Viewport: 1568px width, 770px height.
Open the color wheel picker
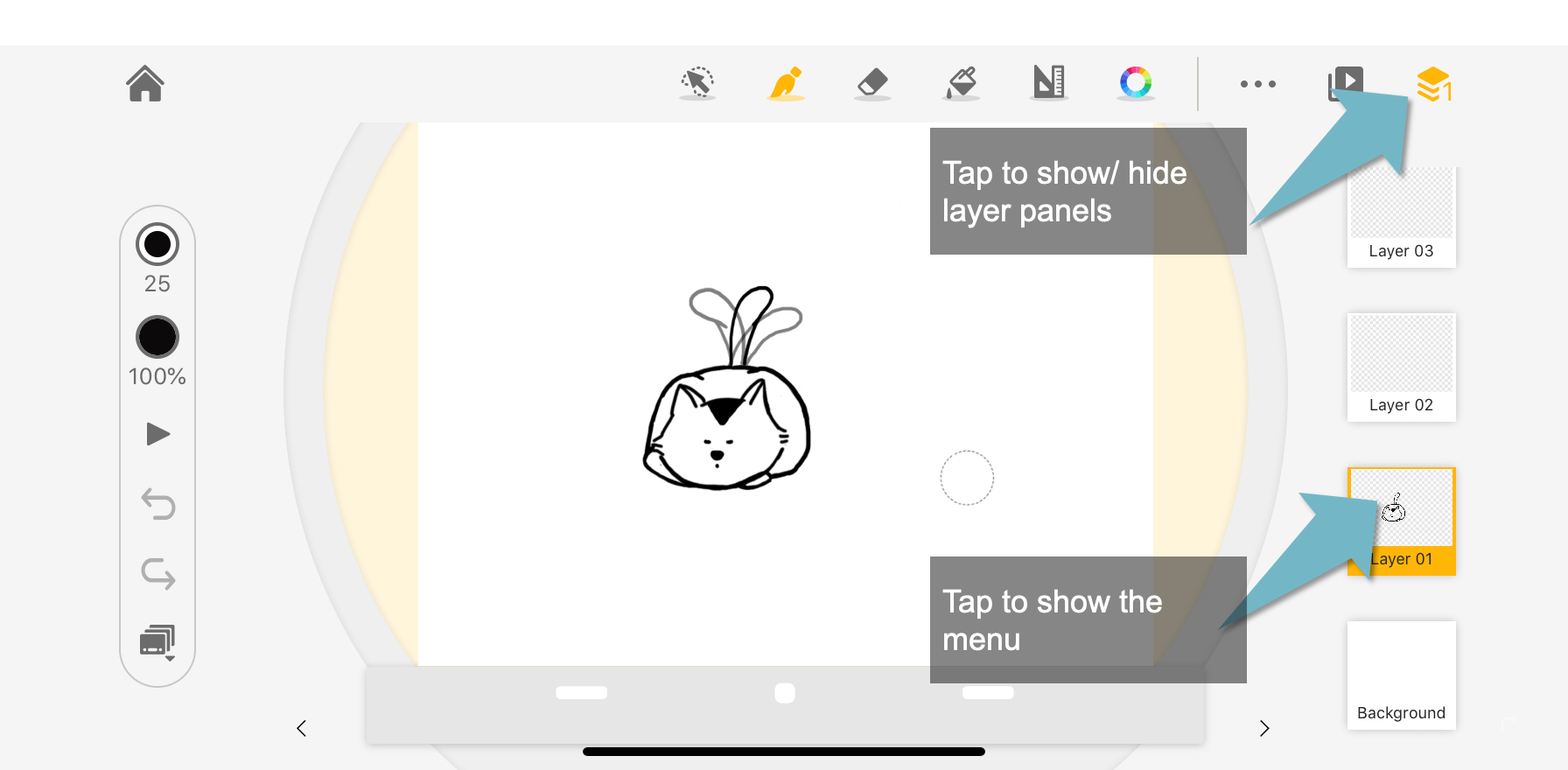[1136, 83]
